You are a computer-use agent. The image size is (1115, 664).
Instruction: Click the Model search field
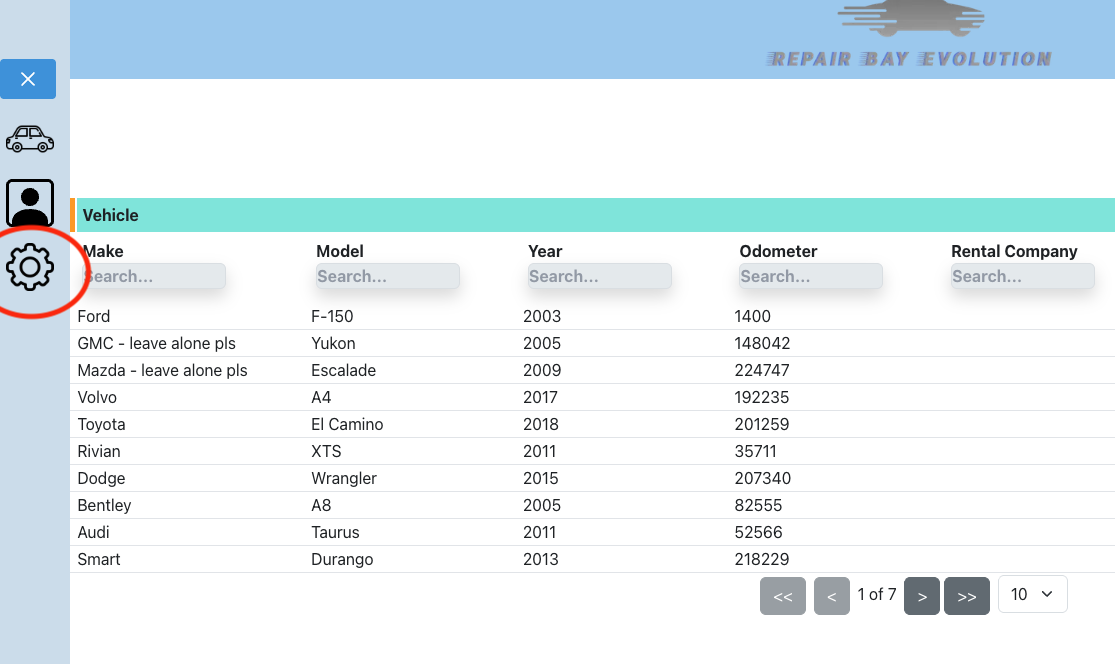pos(387,276)
